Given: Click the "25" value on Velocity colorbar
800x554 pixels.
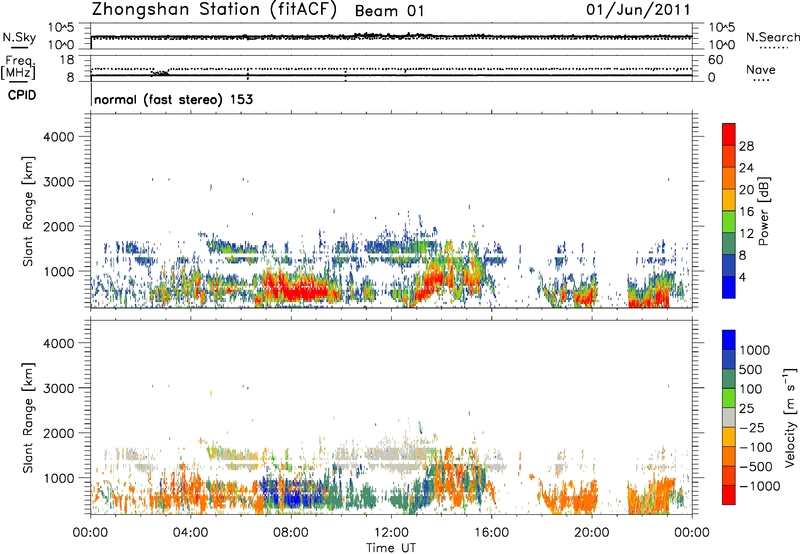Looking at the screenshot, I should tap(747, 408).
